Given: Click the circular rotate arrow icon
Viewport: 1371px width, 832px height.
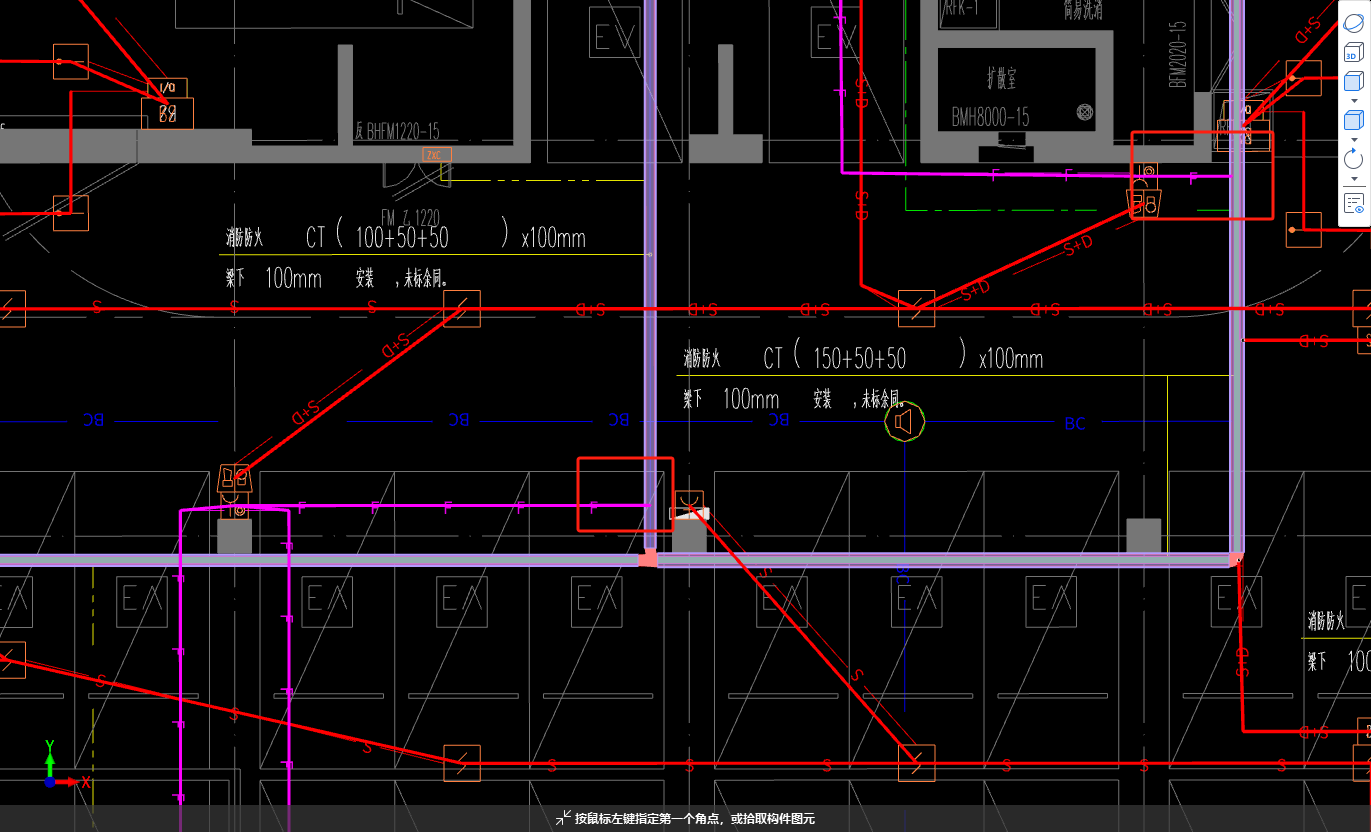Looking at the screenshot, I should point(1353,160).
